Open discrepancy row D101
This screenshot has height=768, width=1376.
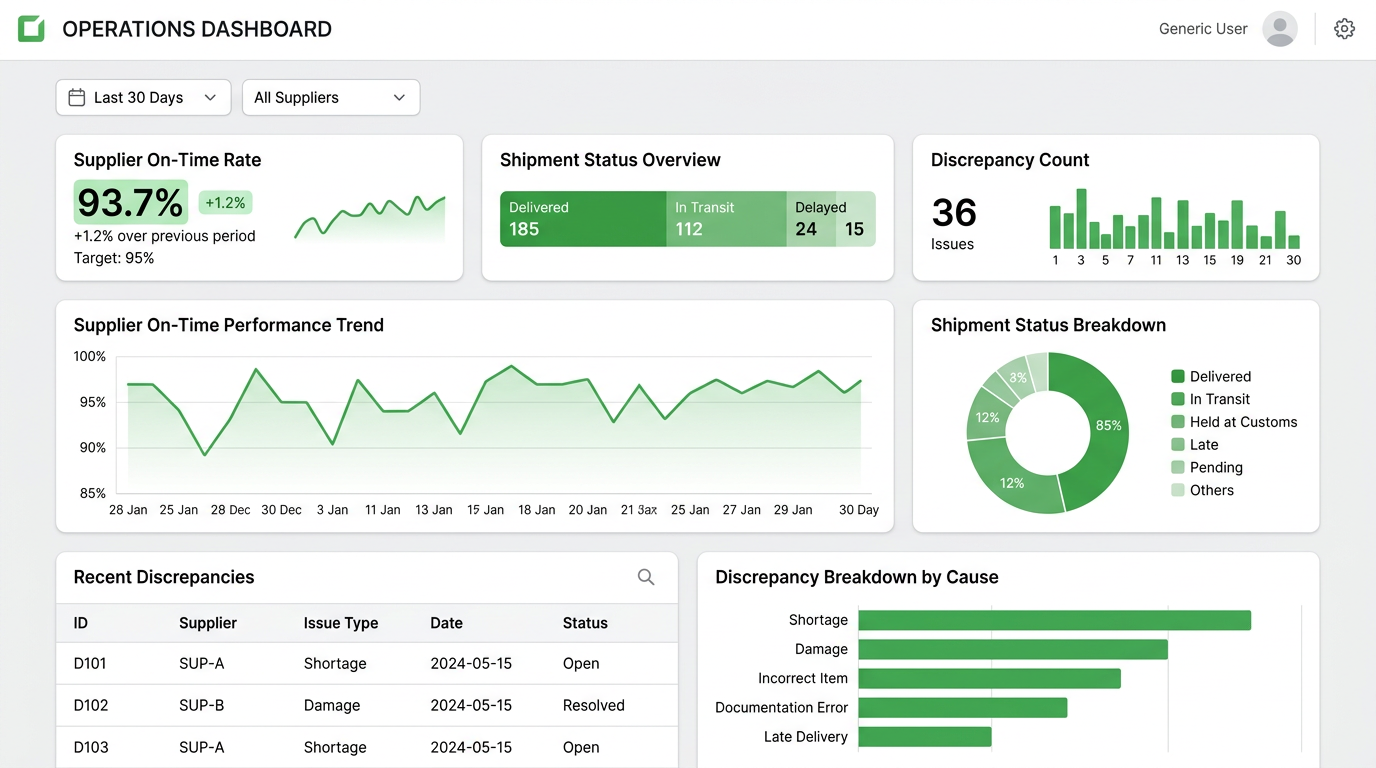[x=90, y=664]
